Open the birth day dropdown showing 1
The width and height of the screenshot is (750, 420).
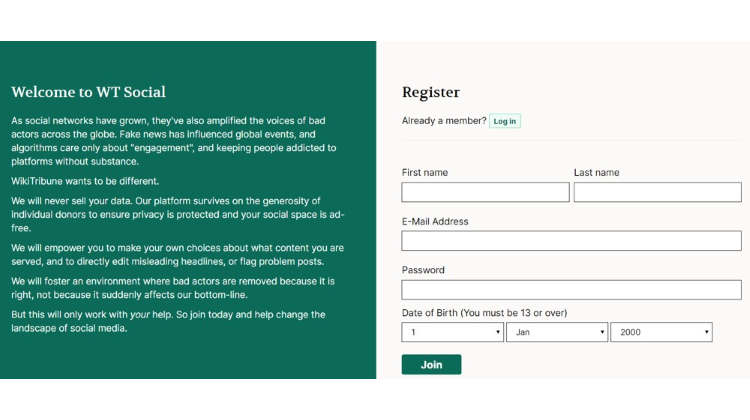pyautogui.click(x=452, y=332)
